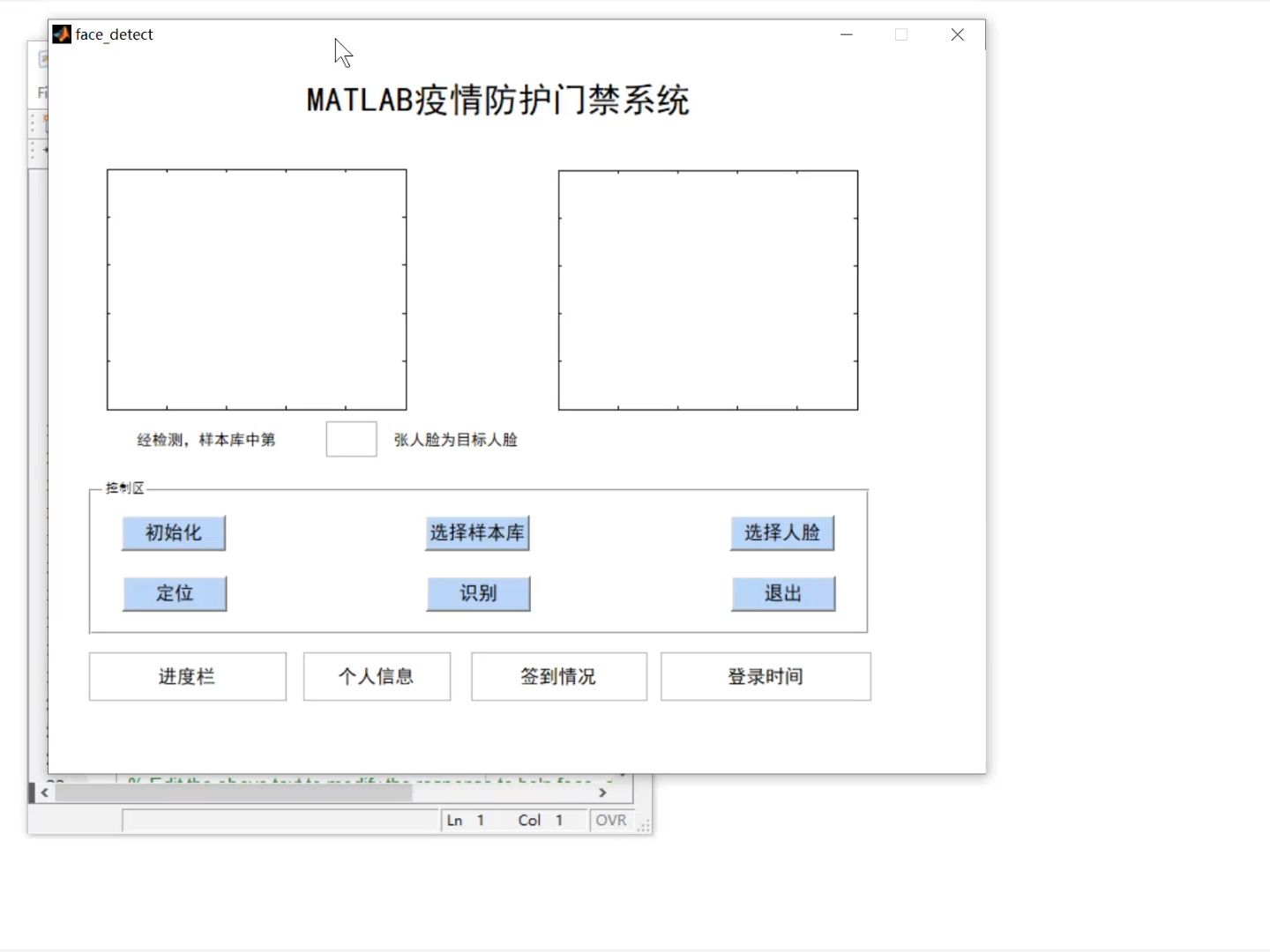Click the 初始化 button
Image resolution: width=1270 pixels, height=952 pixels.
(x=174, y=533)
